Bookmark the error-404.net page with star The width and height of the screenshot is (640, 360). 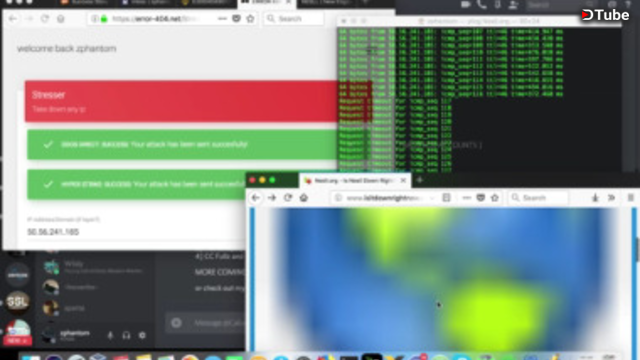[x=250, y=19]
